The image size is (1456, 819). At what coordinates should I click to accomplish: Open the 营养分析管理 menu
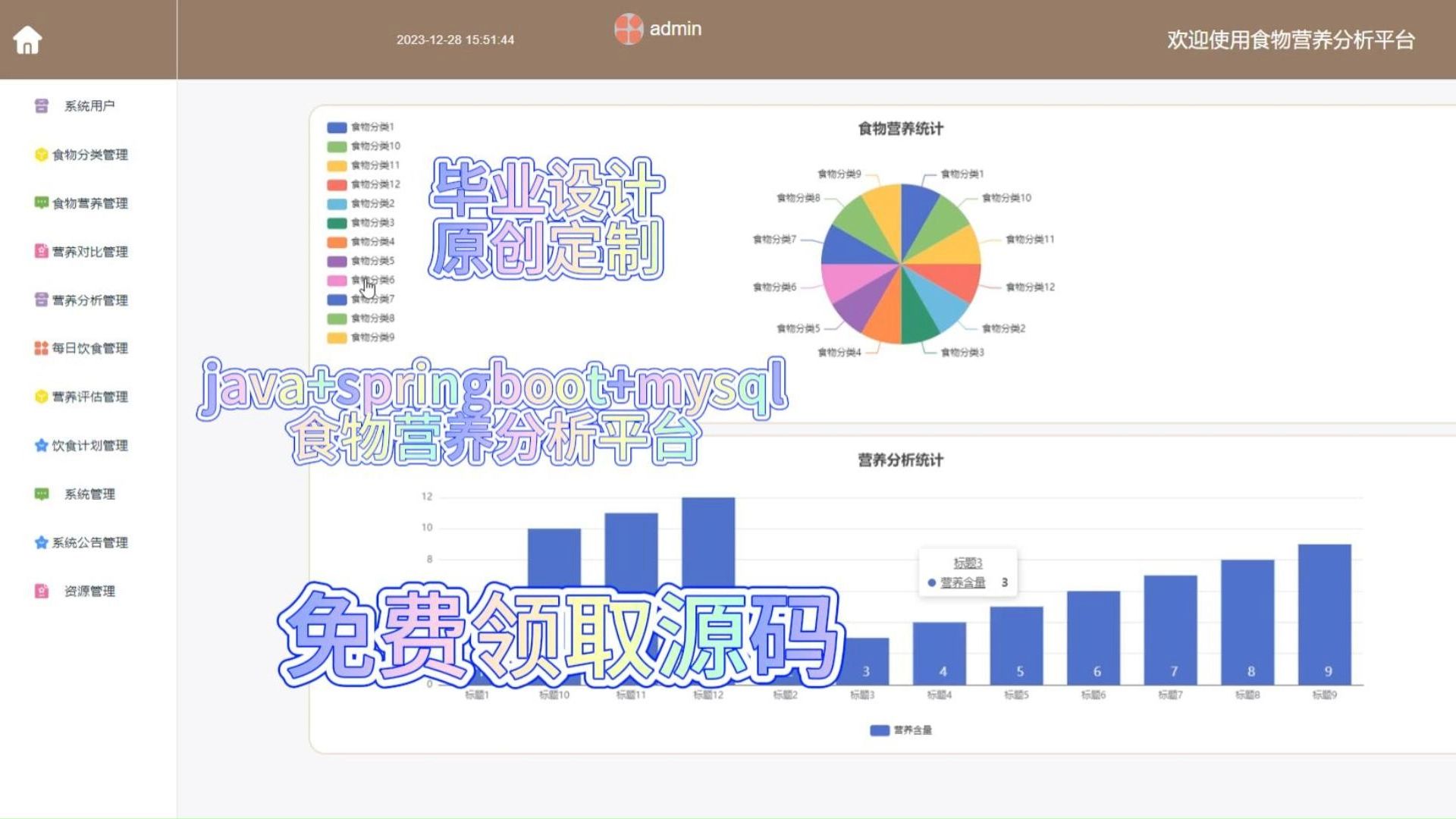pos(89,300)
